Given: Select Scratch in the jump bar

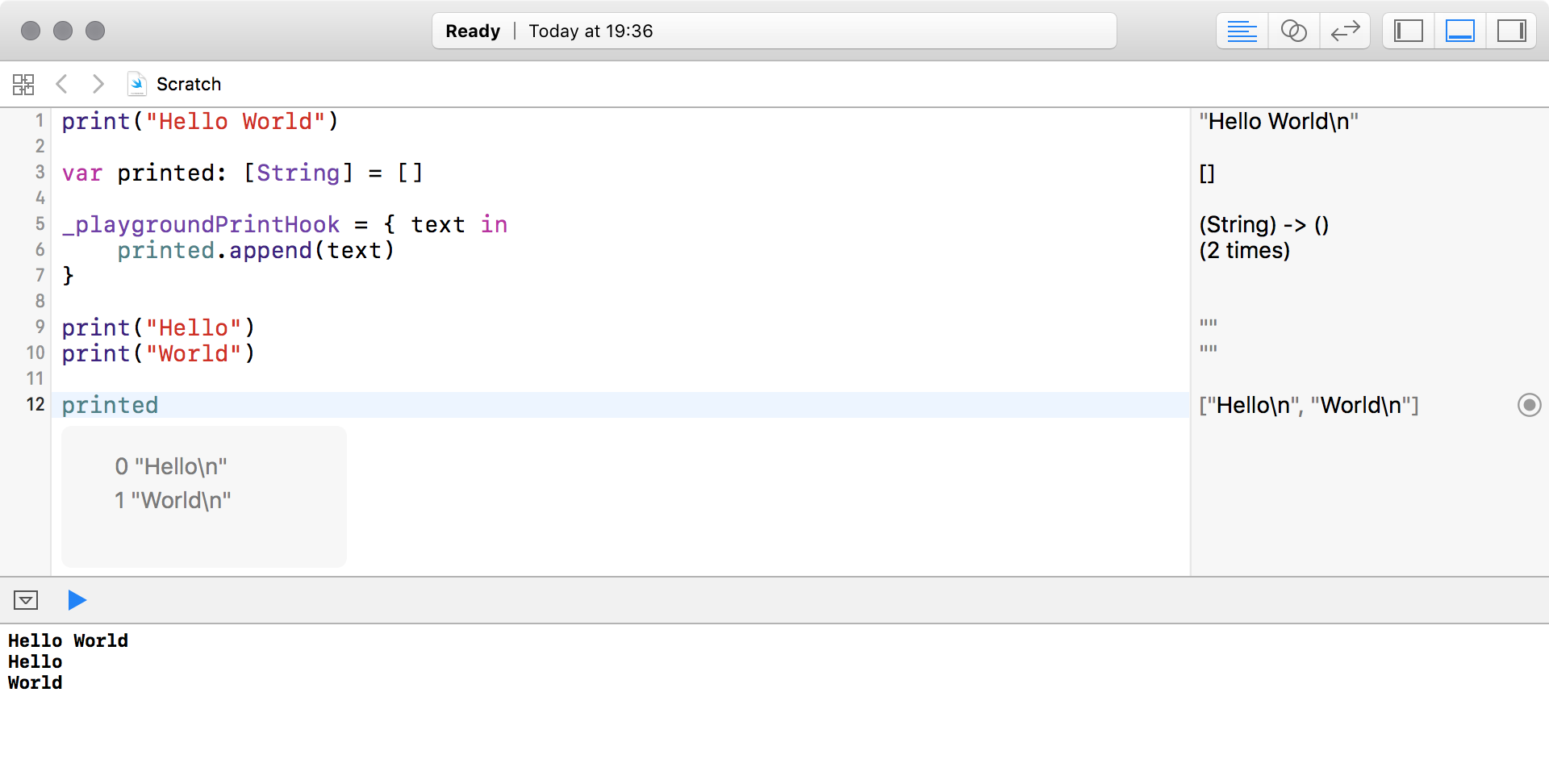Looking at the screenshot, I should point(188,84).
